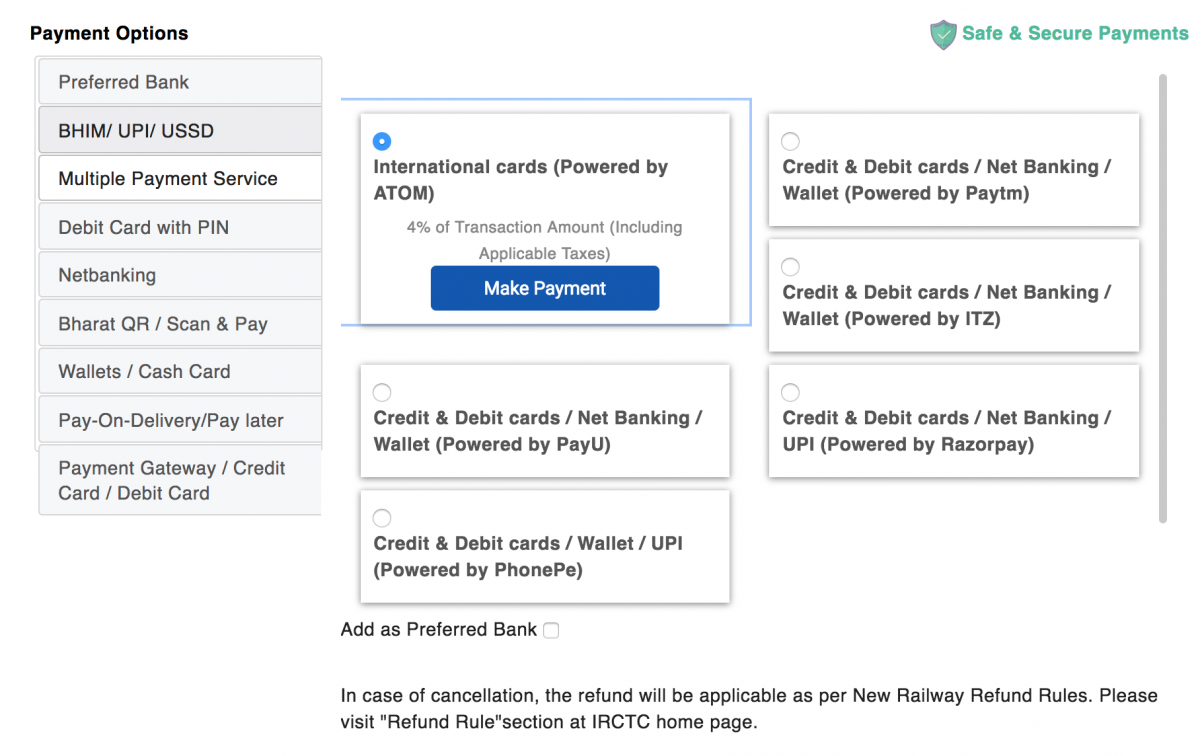Click the Safe & Secure Payments text
The height and width of the screenshot is (756, 1200).
tap(1075, 33)
